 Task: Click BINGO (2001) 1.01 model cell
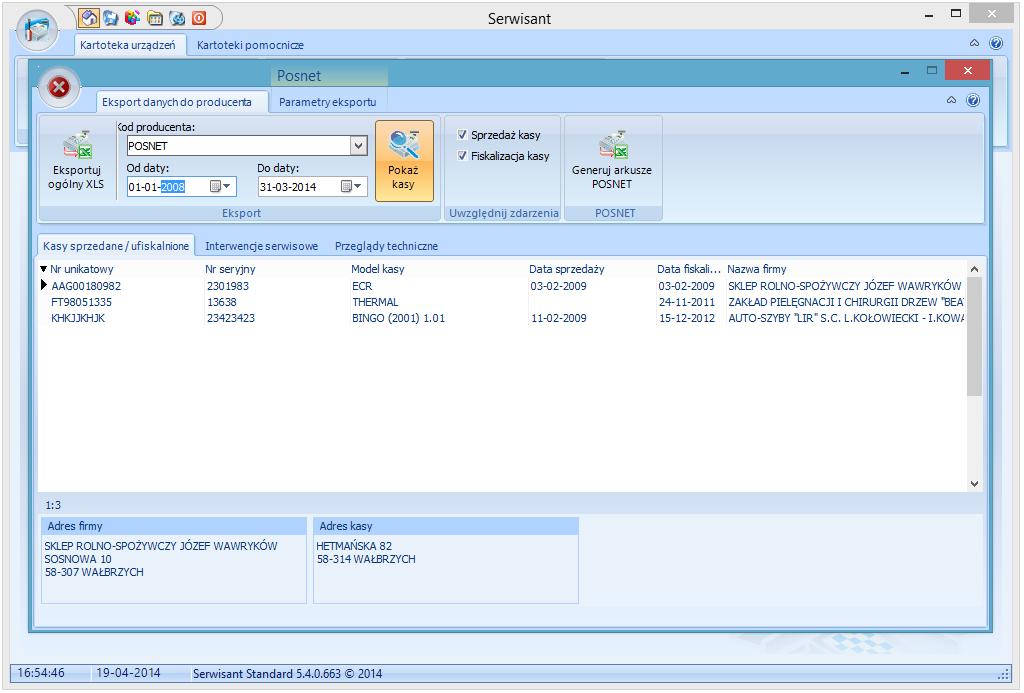pos(399,318)
